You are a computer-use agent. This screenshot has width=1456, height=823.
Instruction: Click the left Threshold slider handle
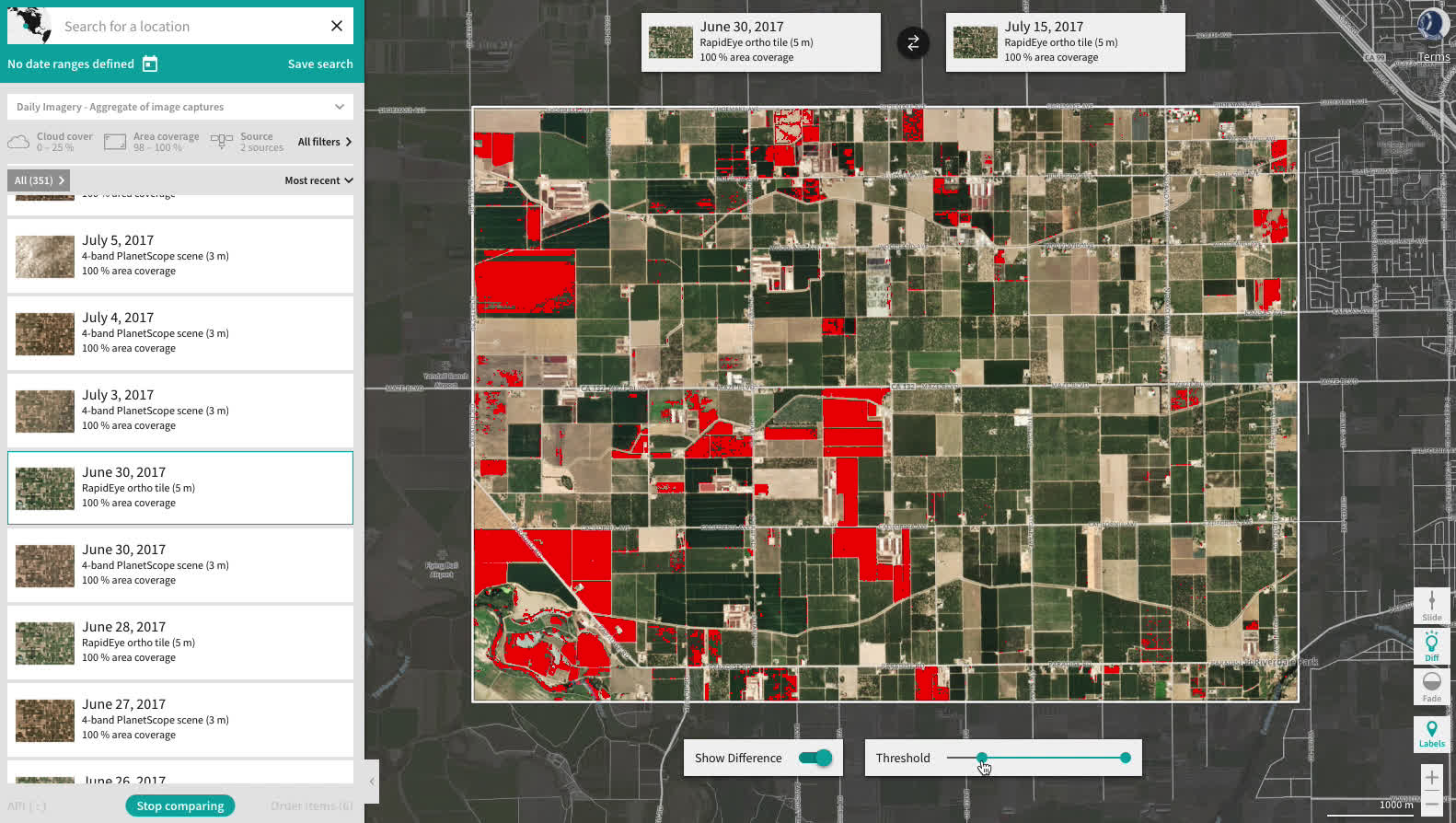[982, 758]
